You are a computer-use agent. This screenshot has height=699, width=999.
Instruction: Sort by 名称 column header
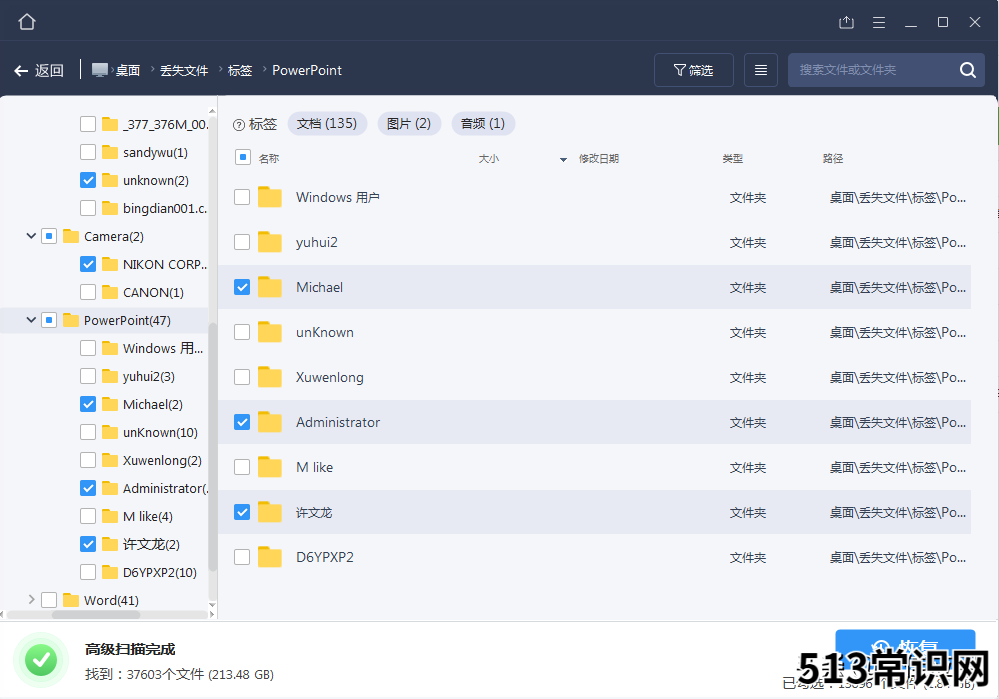tap(269, 159)
